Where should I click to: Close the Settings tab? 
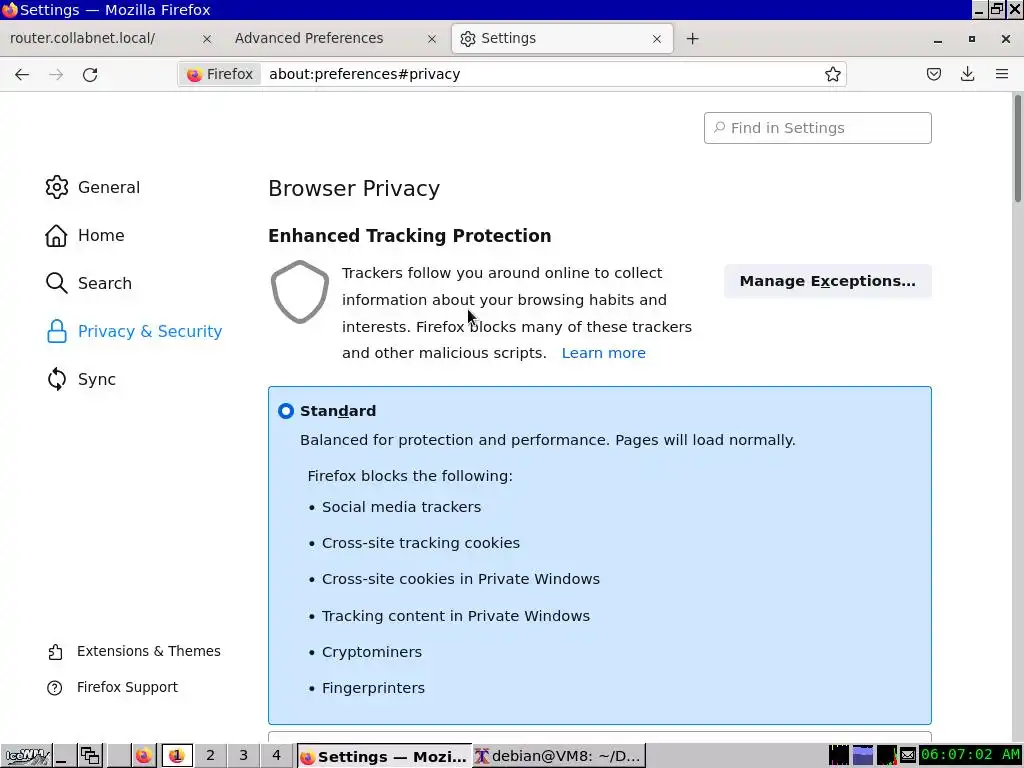(x=657, y=39)
